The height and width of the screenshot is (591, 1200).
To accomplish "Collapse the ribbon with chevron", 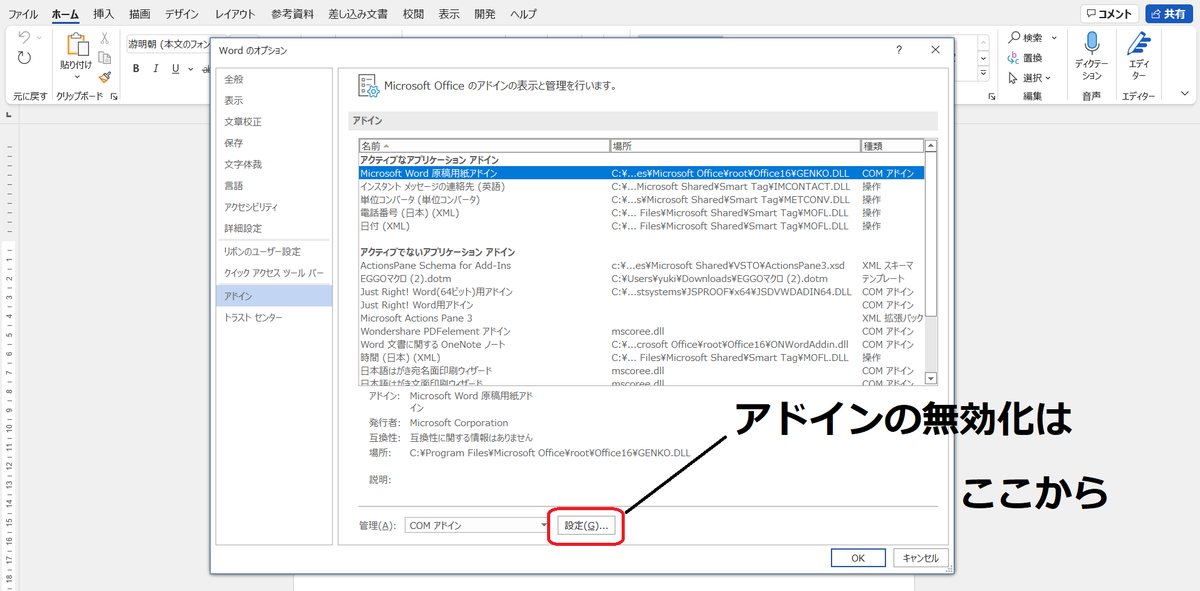I will tap(1185, 94).
